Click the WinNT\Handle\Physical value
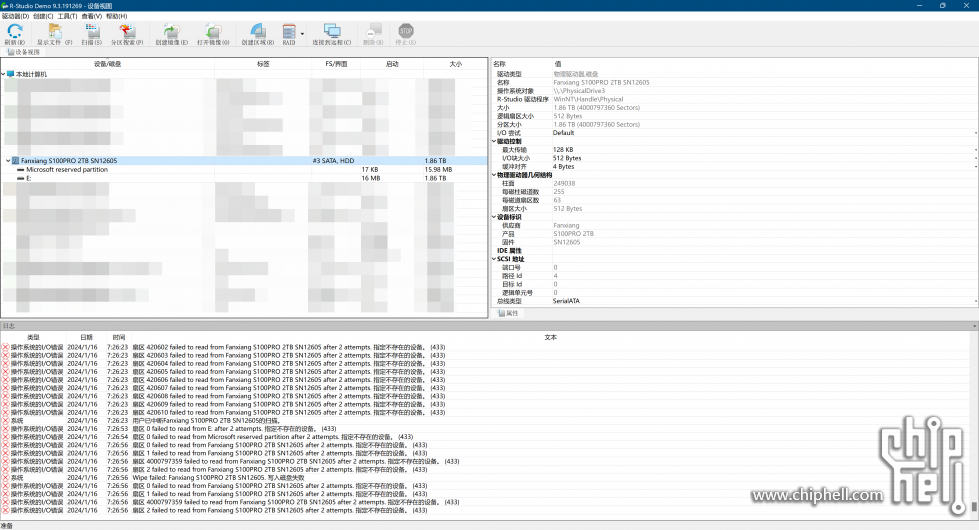Screen dimensions: 979x530 coord(588,99)
